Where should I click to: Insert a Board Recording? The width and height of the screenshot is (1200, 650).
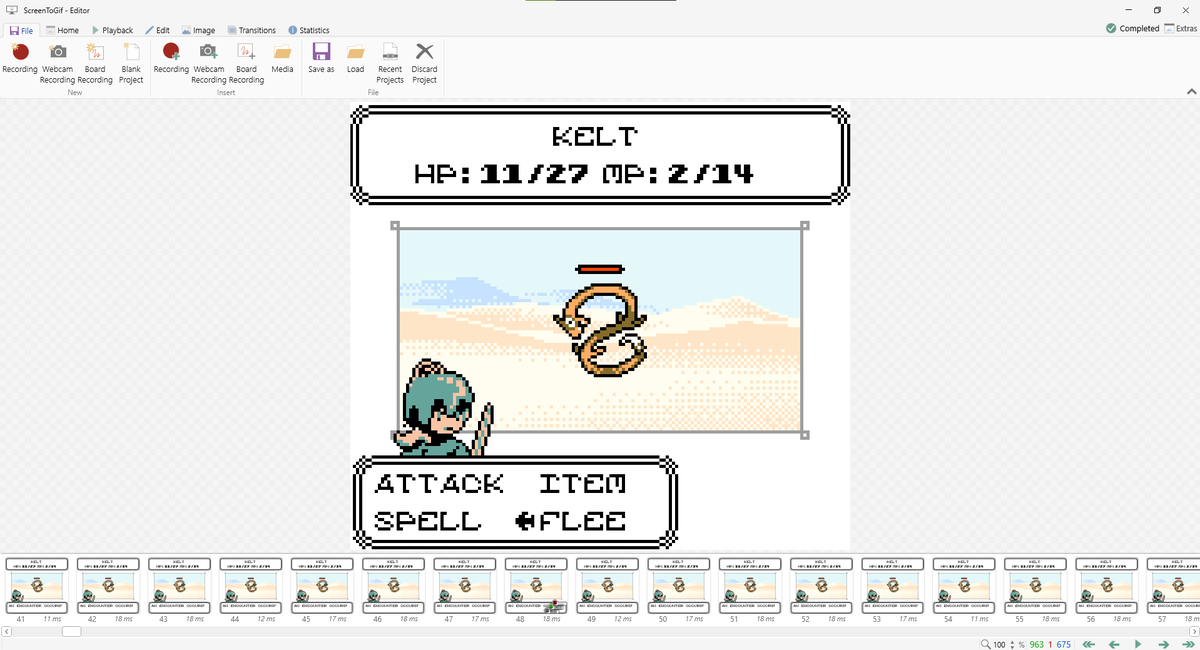click(246, 62)
